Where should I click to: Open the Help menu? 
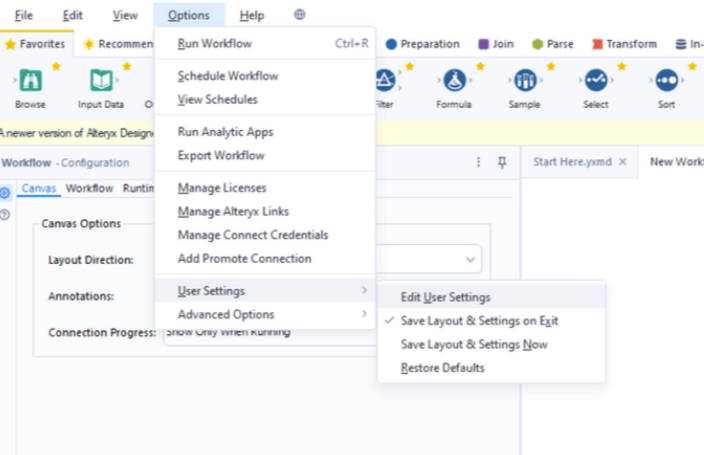(x=251, y=15)
